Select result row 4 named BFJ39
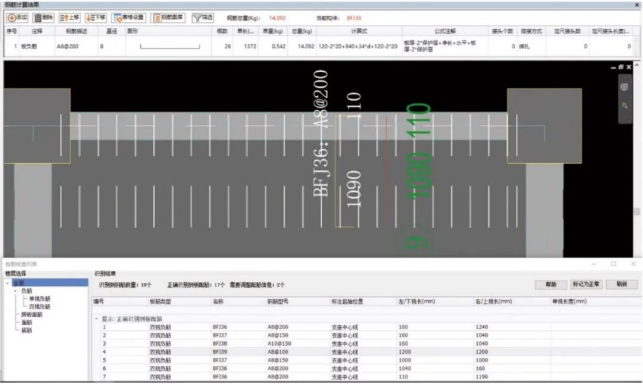643x384 pixels. [367, 352]
